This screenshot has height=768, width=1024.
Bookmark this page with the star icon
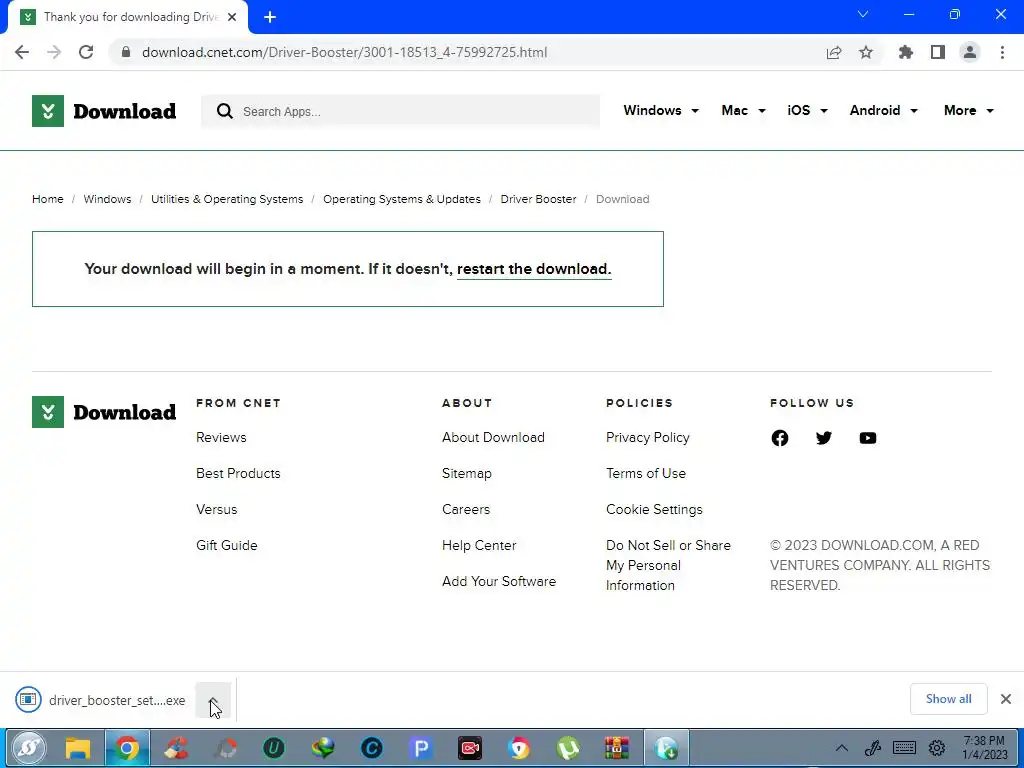866,52
